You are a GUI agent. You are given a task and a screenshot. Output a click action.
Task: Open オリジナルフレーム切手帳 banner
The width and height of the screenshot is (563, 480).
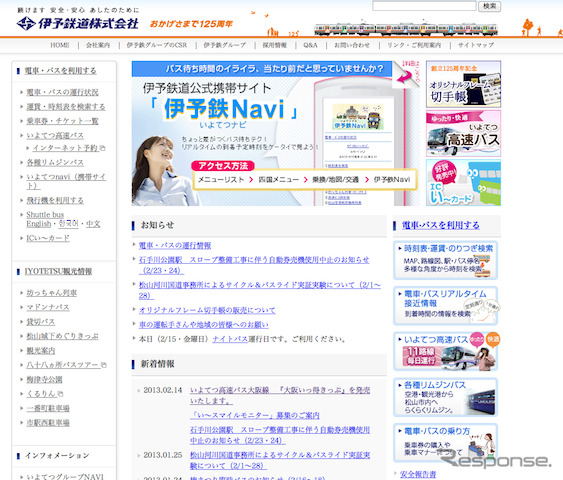coord(463,84)
